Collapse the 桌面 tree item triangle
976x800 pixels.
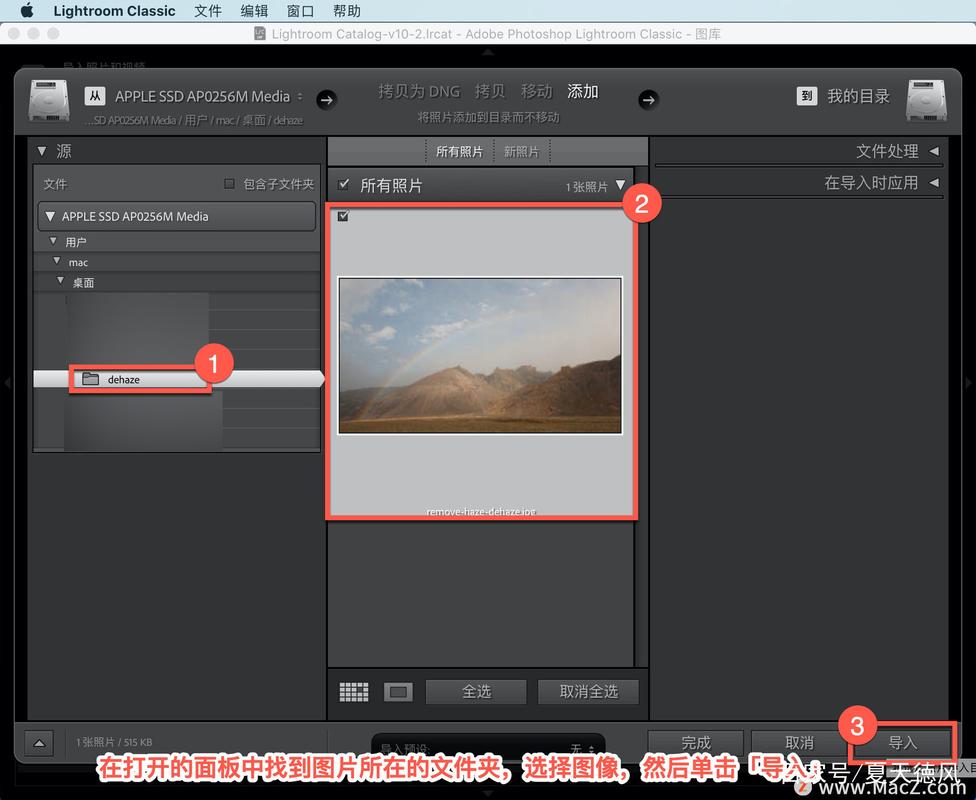(x=60, y=281)
